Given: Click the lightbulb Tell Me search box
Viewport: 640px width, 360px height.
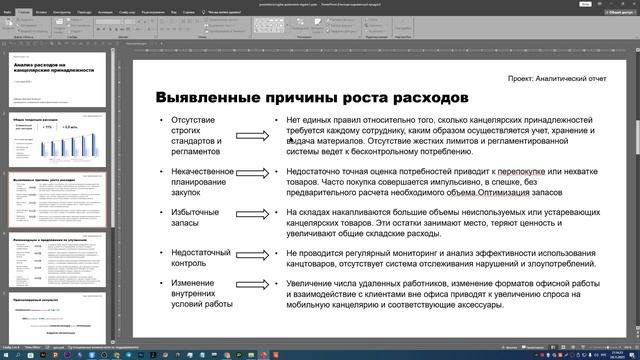Looking at the screenshot, I should tap(222, 12).
